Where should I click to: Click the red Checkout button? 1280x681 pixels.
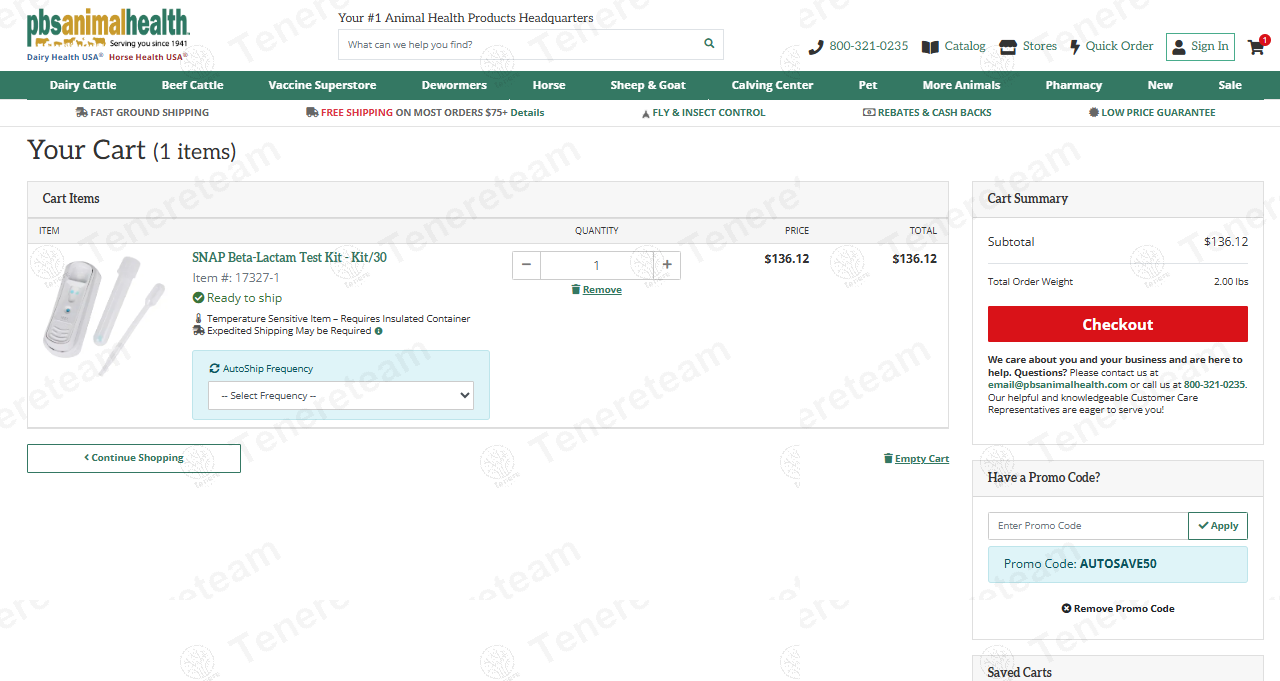pos(1118,324)
